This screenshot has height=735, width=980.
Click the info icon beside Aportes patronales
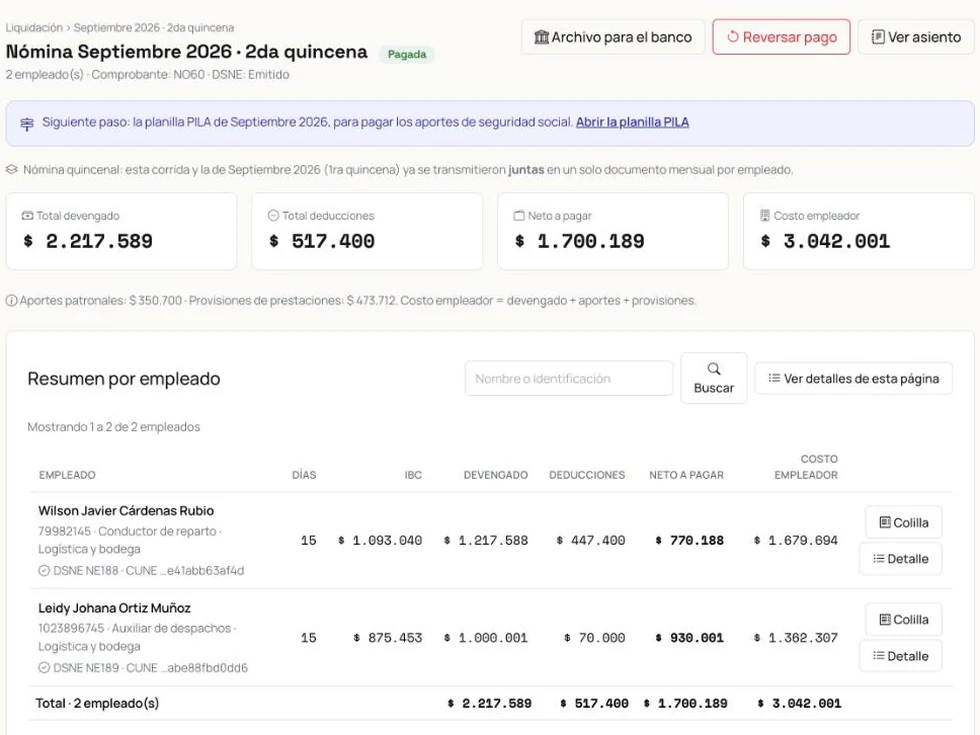(11, 301)
